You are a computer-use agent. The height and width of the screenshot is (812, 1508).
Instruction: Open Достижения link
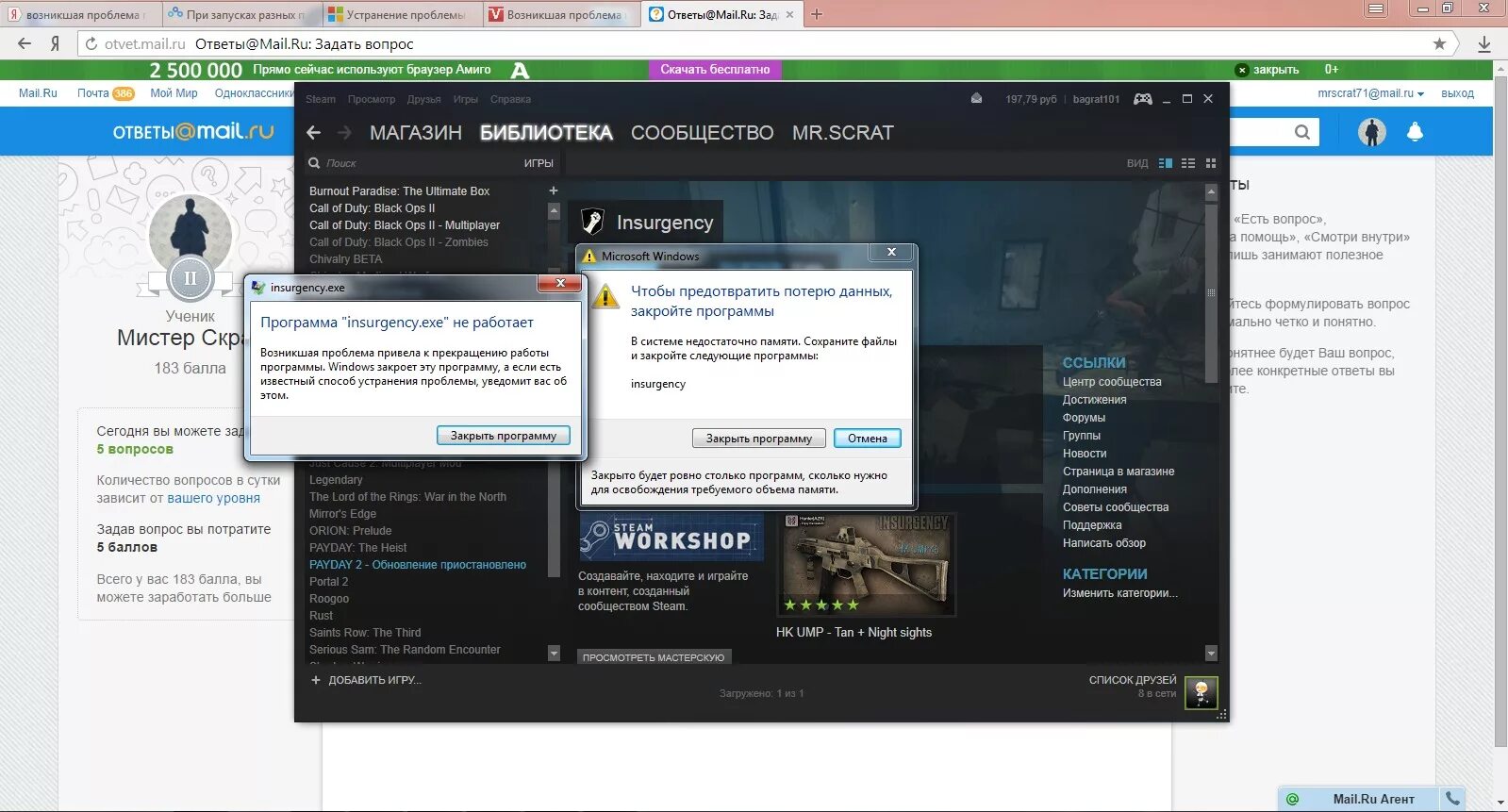[1095, 400]
